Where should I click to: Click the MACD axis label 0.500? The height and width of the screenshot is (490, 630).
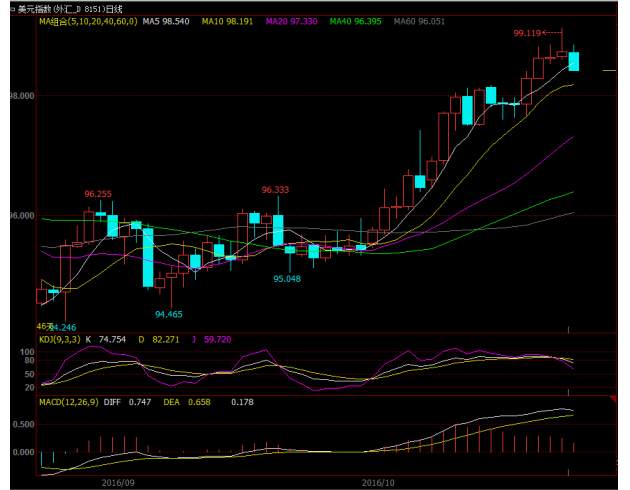click(x=24, y=425)
